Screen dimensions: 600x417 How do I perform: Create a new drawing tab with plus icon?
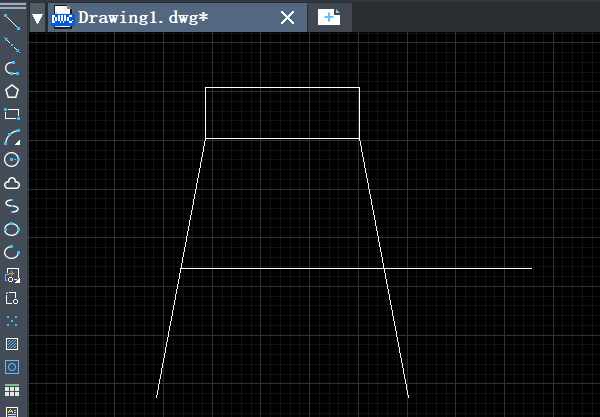point(329,18)
